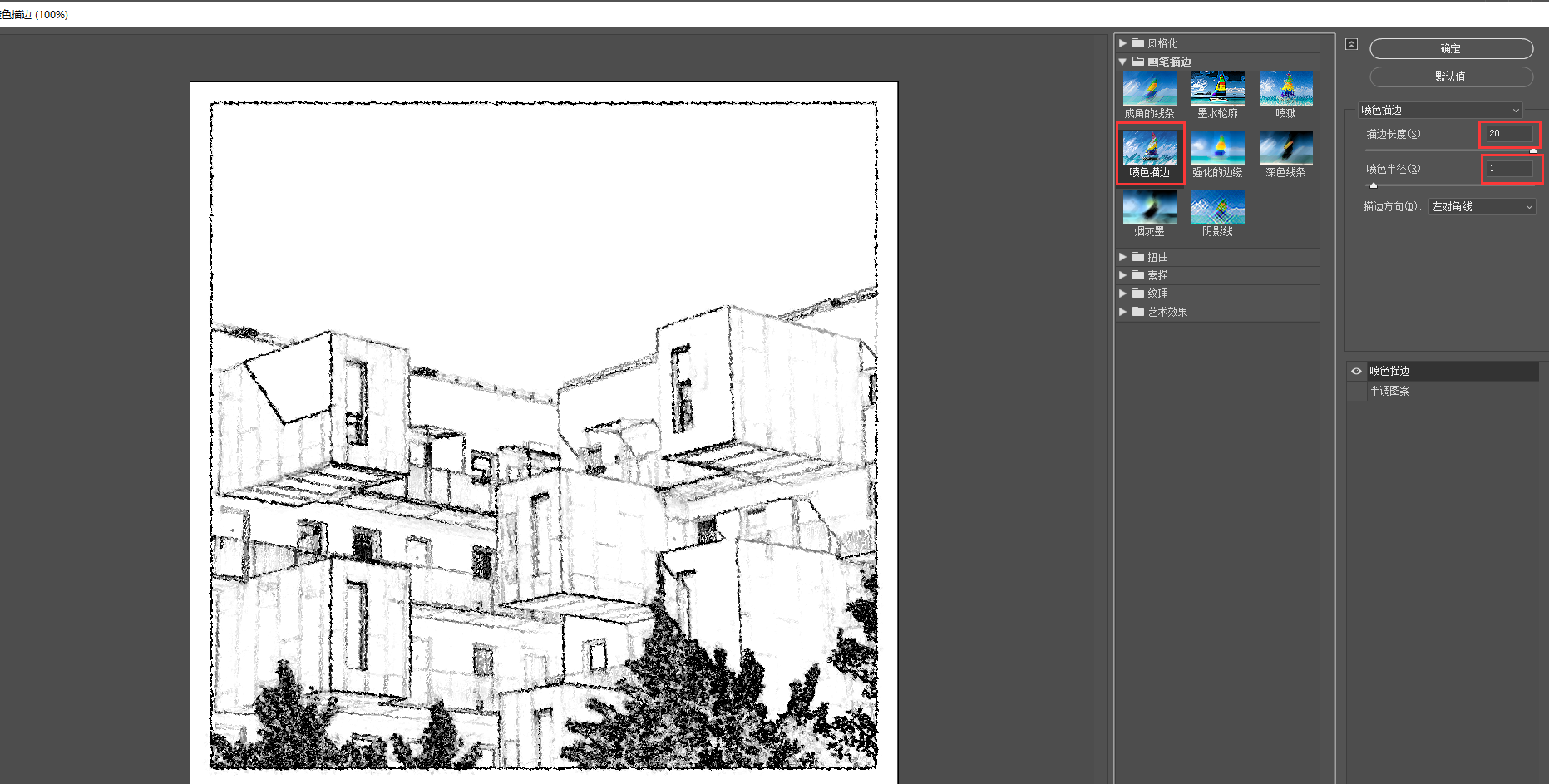
Task: Choose the 喷溅 filter thumbnail
Action: tap(1285, 89)
